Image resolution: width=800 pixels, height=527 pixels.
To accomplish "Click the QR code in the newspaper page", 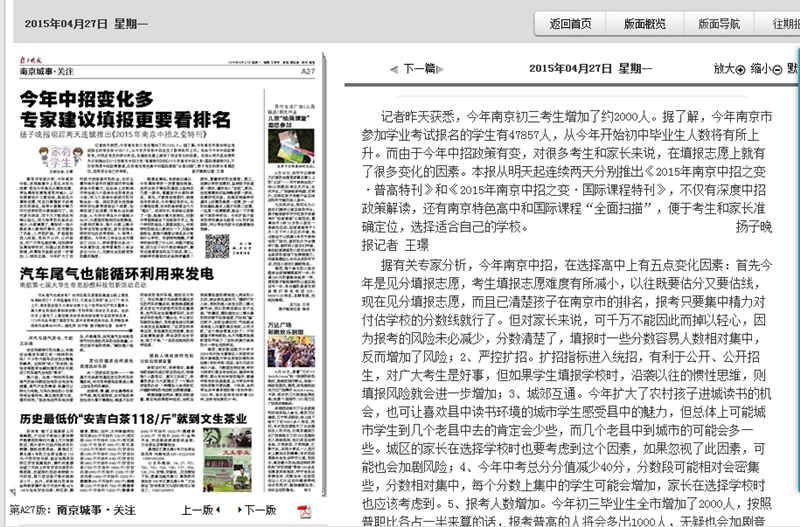I will [x=217, y=247].
